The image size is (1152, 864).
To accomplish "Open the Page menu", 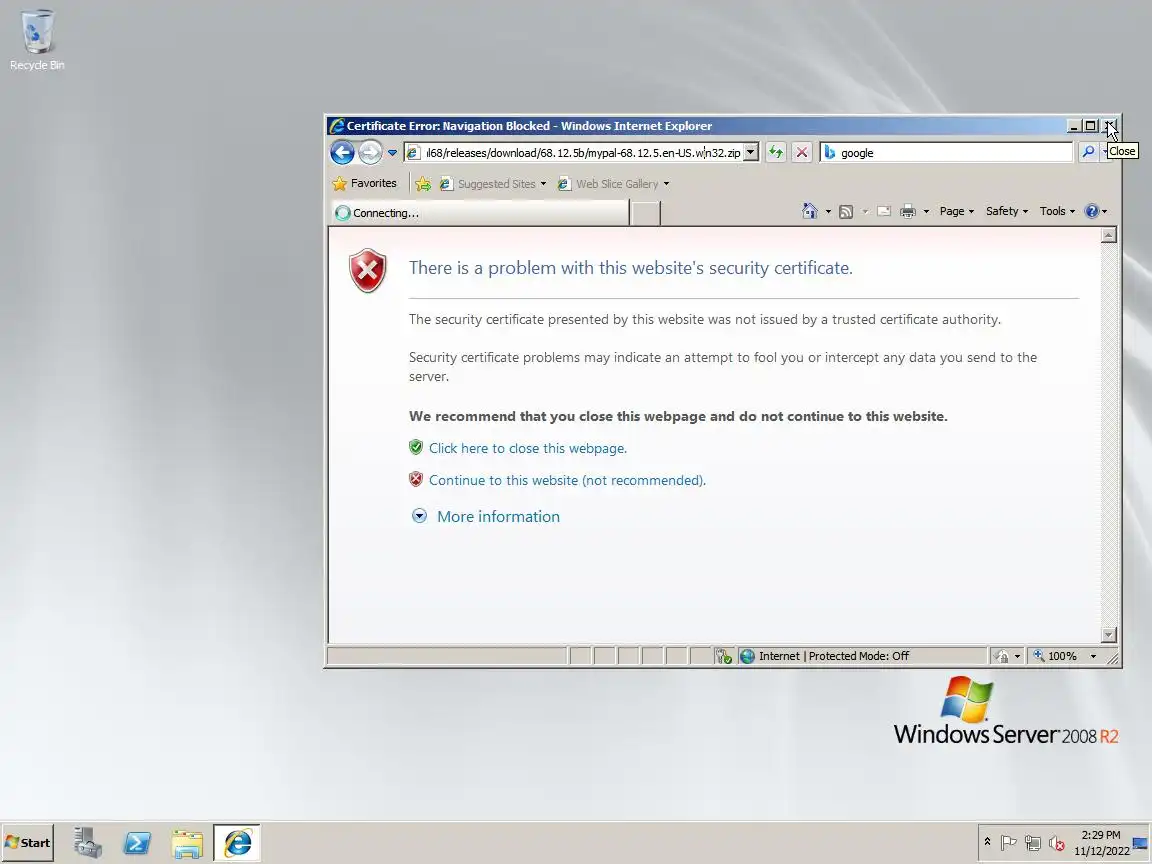I will 957,212.
